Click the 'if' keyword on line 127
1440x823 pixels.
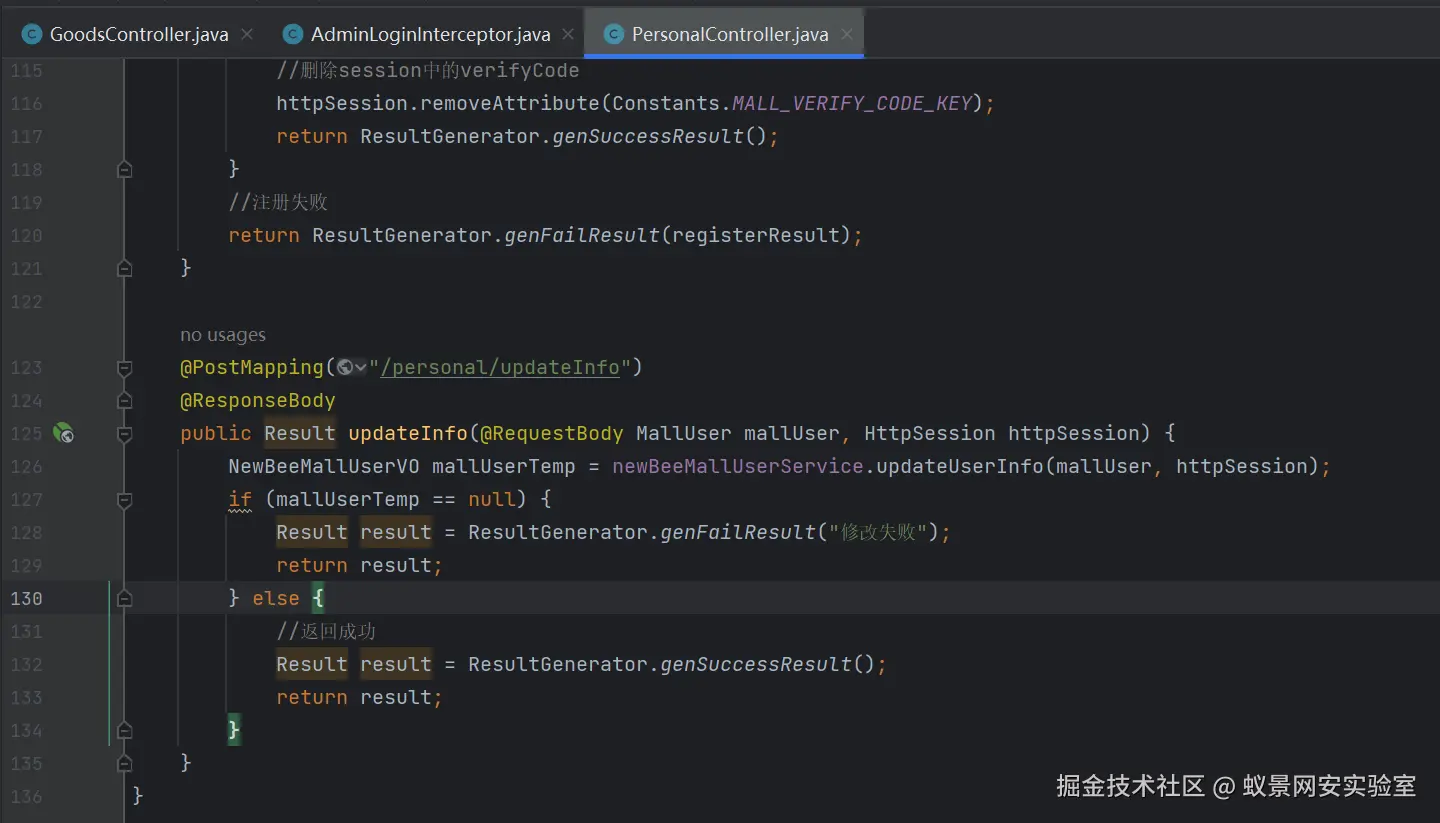[x=240, y=499]
